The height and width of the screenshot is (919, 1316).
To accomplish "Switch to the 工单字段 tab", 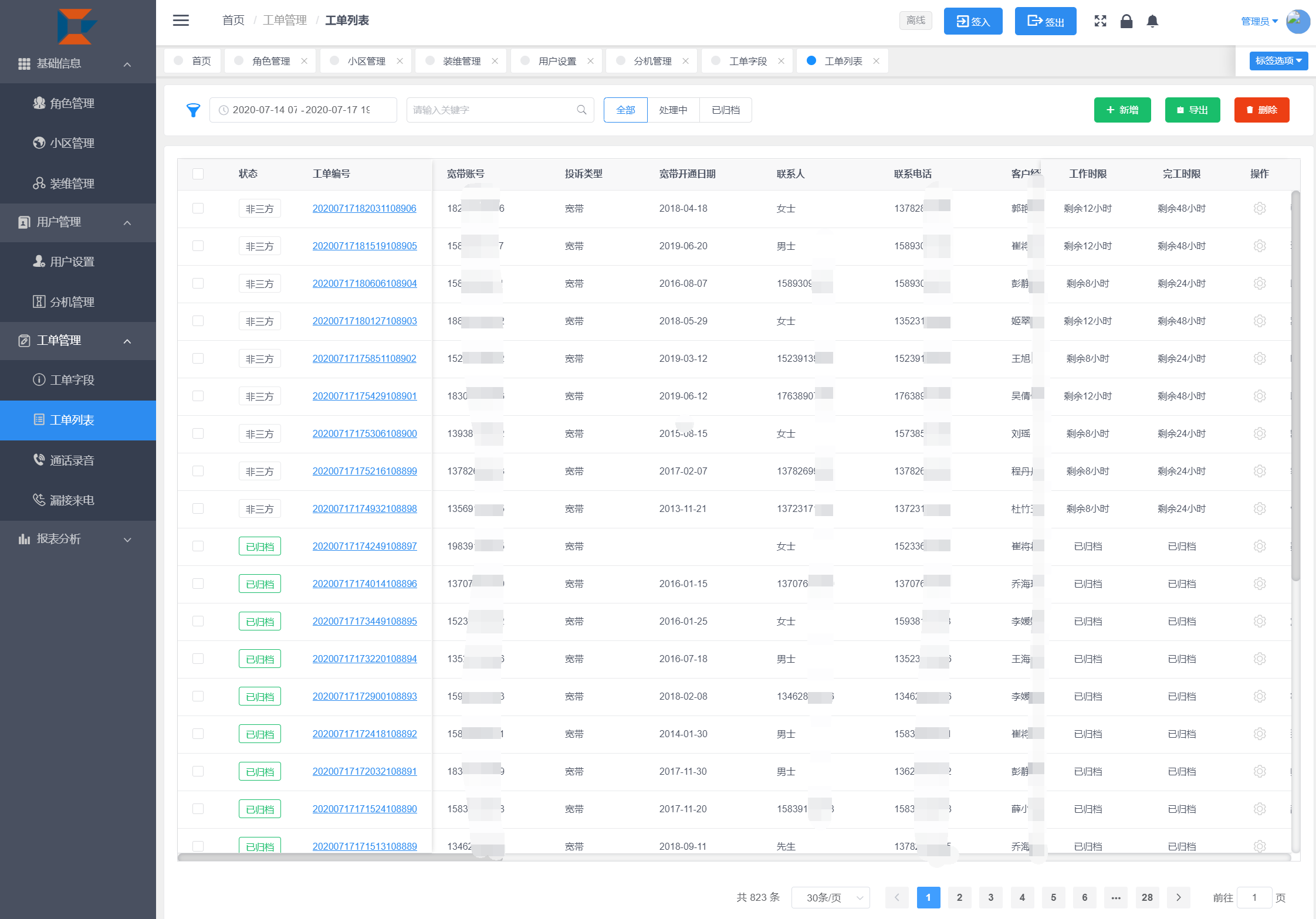I will pyautogui.click(x=747, y=61).
